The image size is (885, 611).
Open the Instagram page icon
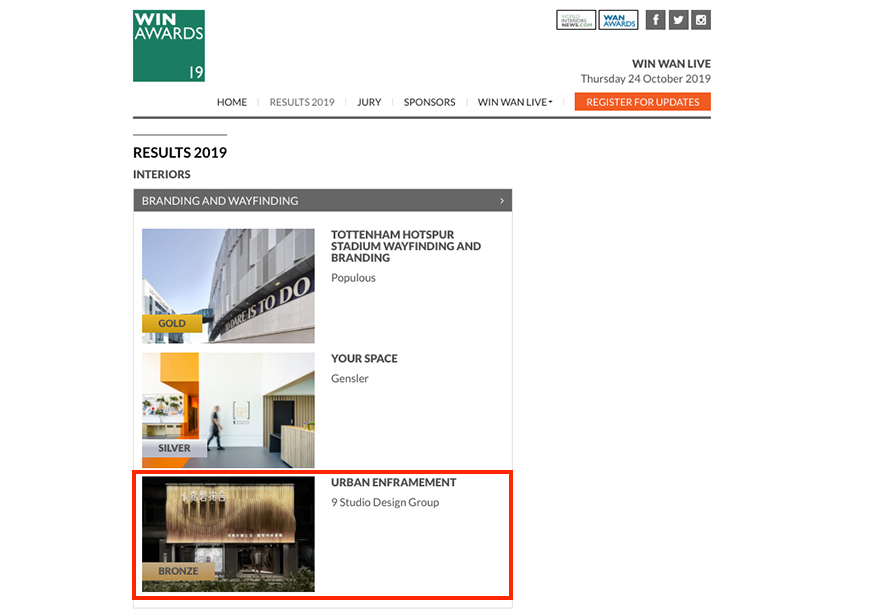[x=700, y=20]
